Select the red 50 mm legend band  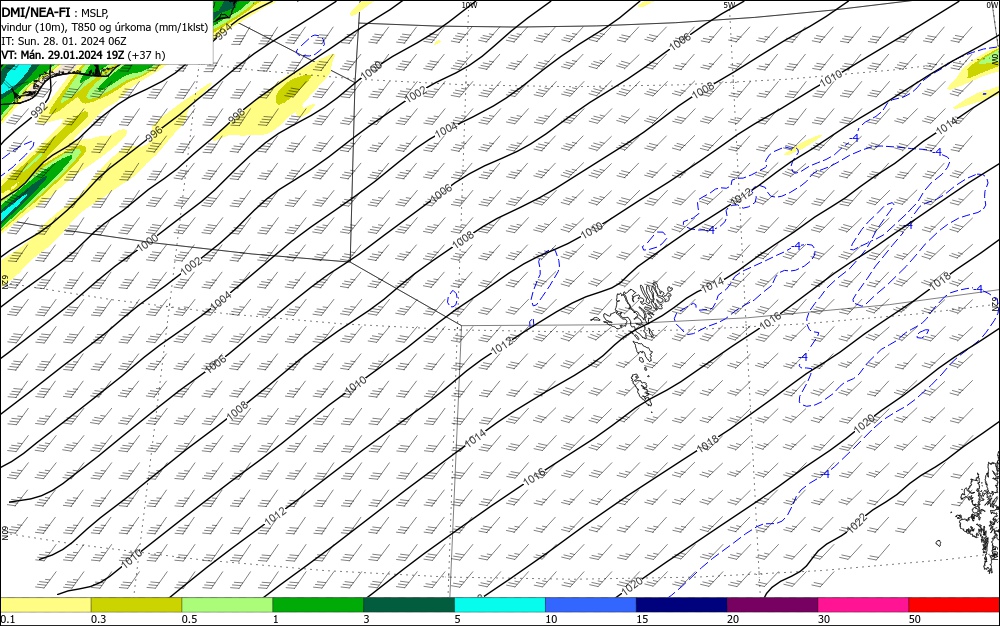tap(954, 605)
